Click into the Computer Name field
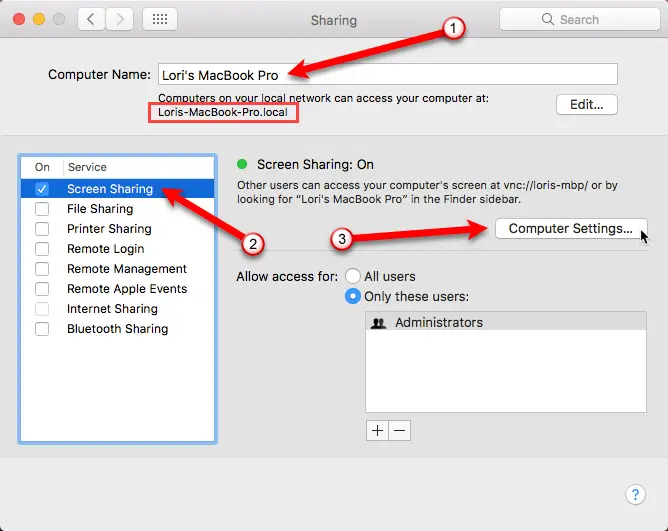This screenshot has width=668, height=531. [x=388, y=75]
